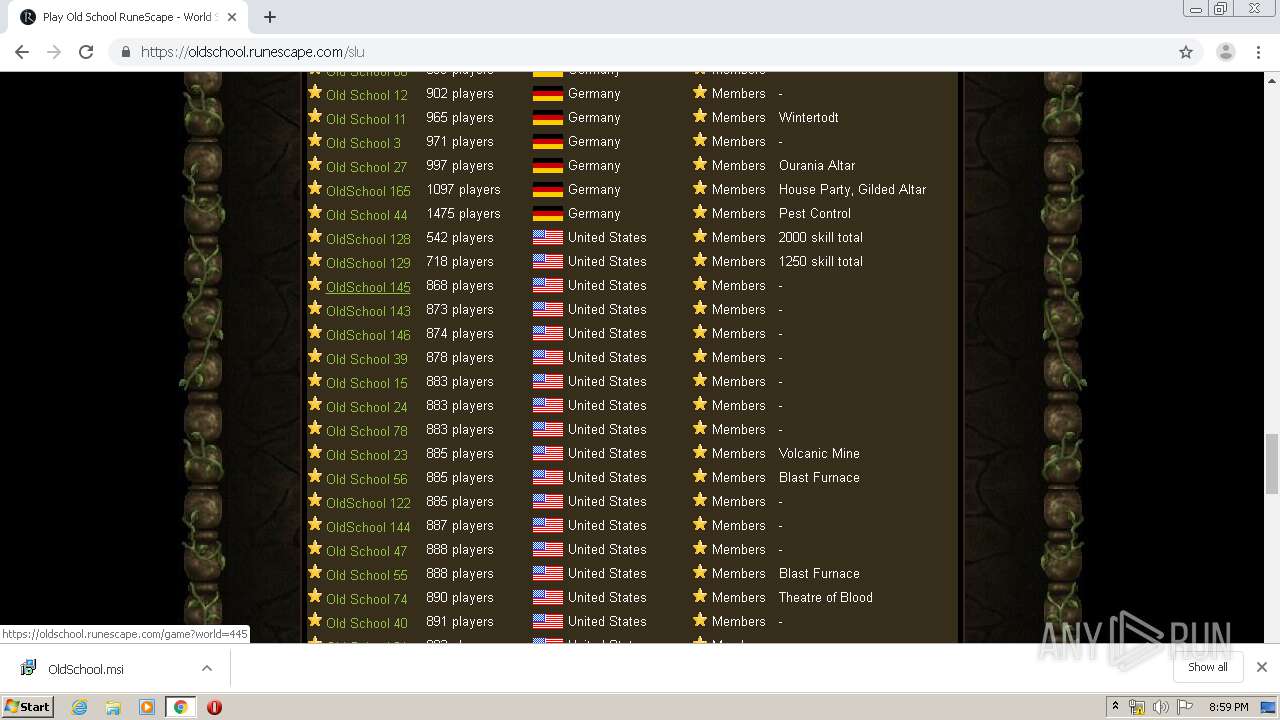Reload the RuneScape world list page
The height and width of the screenshot is (720, 1280).
[x=86, y=52]
